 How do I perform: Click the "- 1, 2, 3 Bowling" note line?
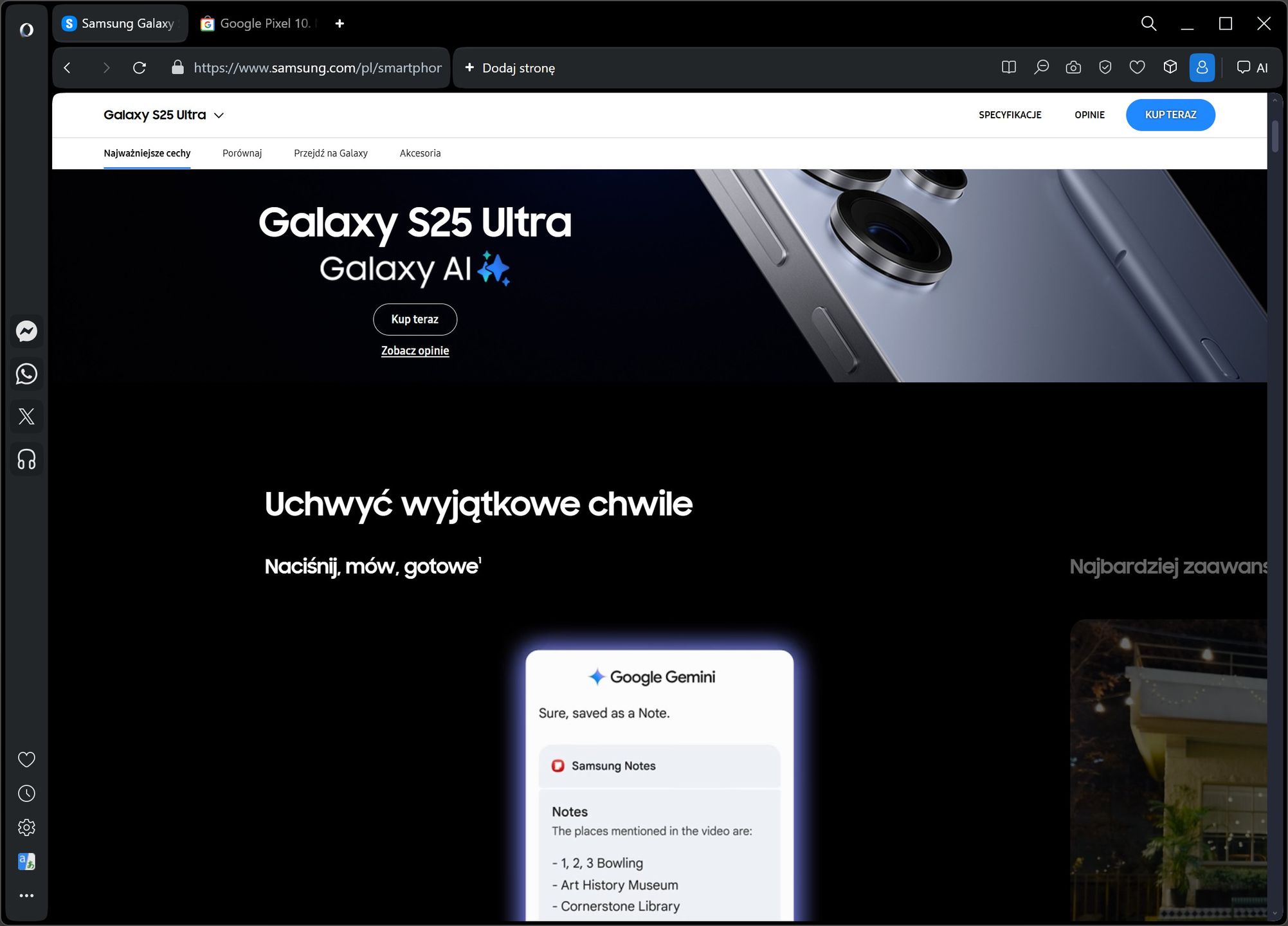[x=597, y=863]
